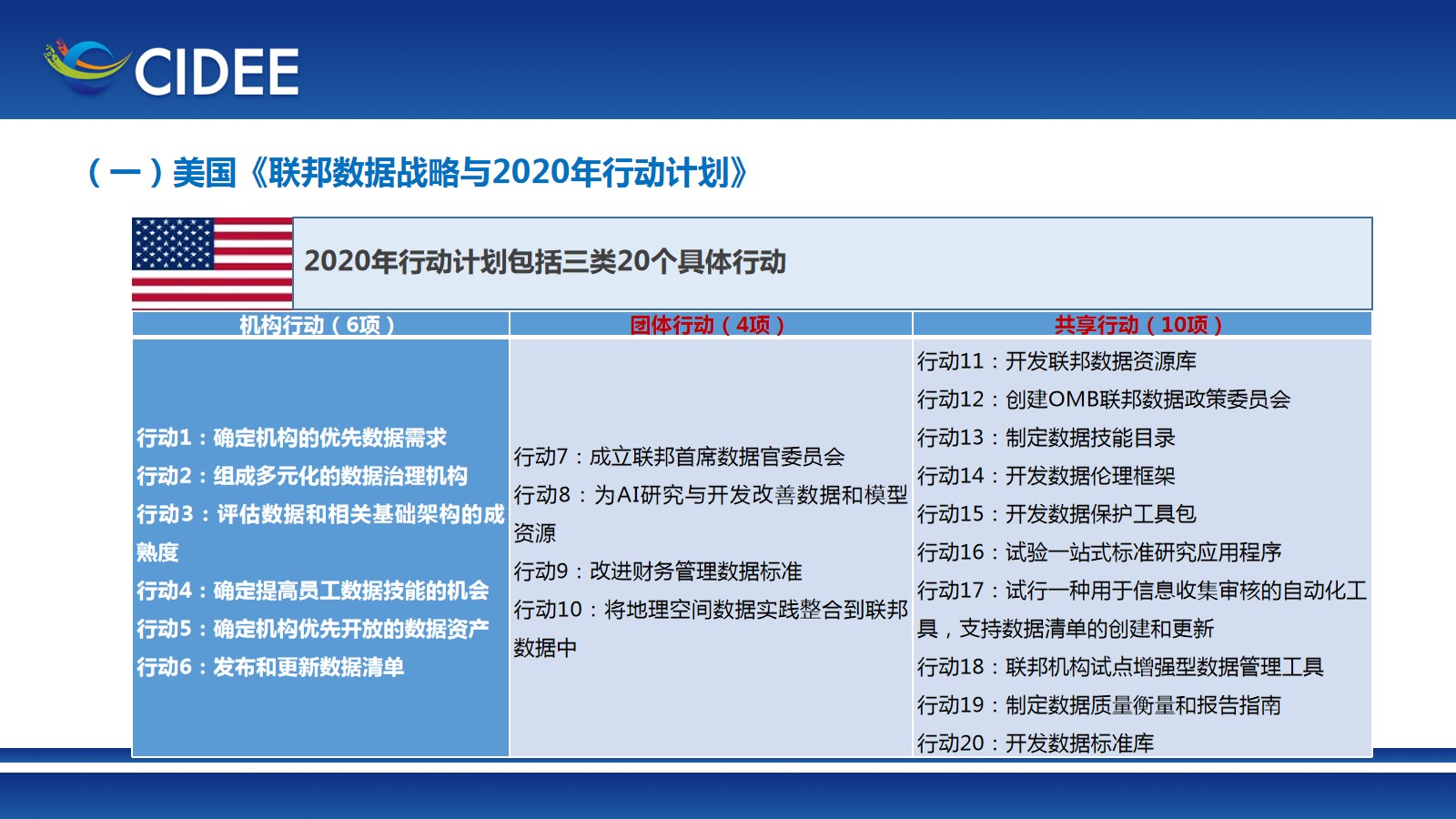
Task: Click 行动6 发布和更新数据清单 line
Action: click(x=270, y=667)
